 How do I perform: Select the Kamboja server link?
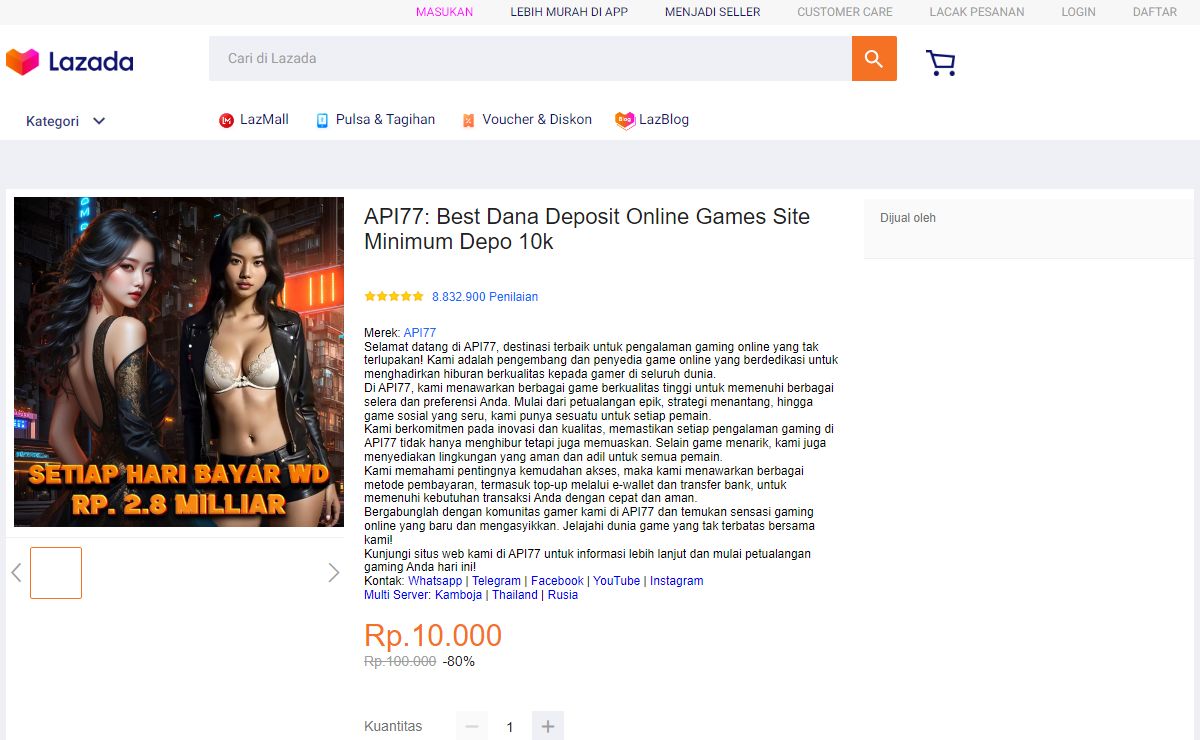(x=458, y=595)
